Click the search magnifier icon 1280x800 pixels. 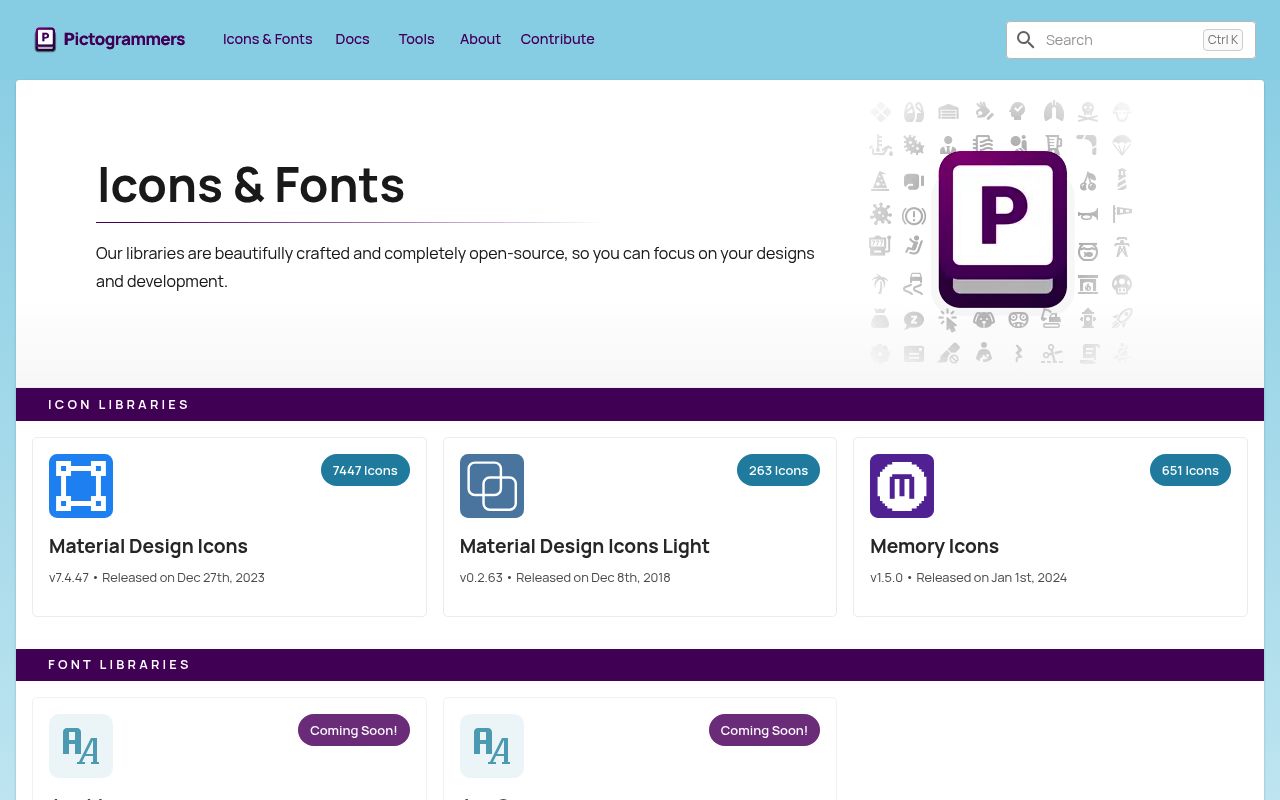coord(1026,40)
